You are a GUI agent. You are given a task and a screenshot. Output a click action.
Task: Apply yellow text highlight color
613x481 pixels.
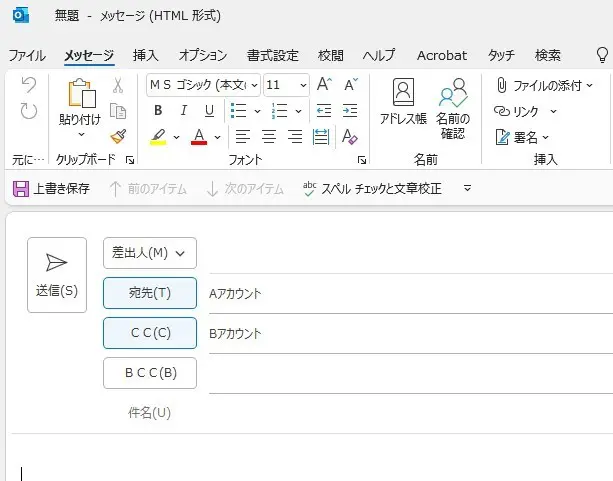pyautogui.click(x=158, y=137)
